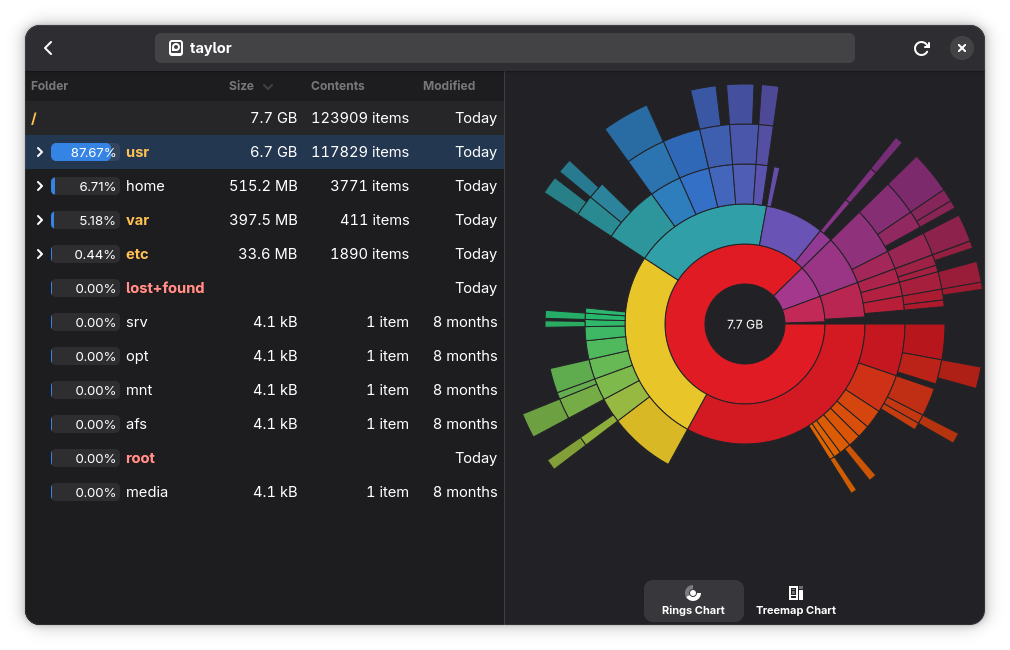Click the 397.5 MB size value

click(x=263, y=220)
